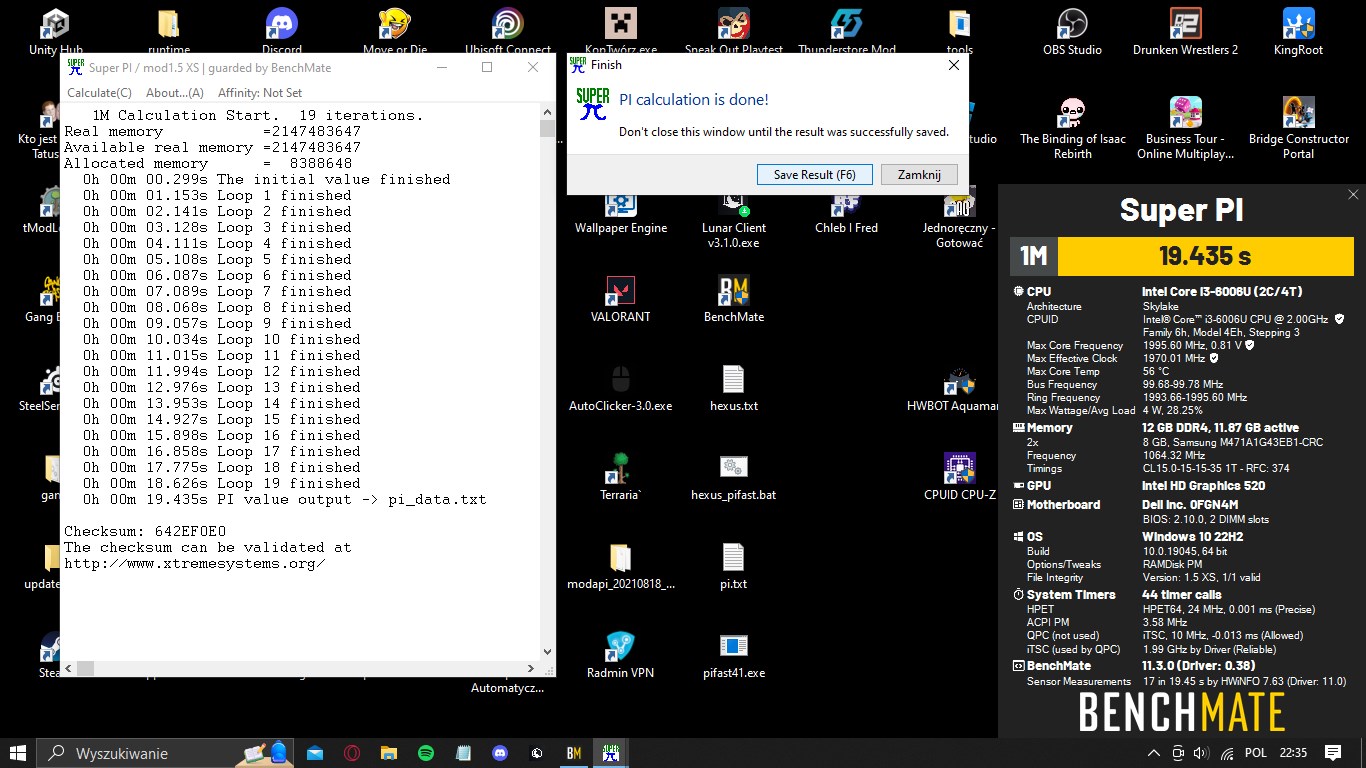
Task: Run the hexus_pifast.bat file icon
Action: coord(734,477)
